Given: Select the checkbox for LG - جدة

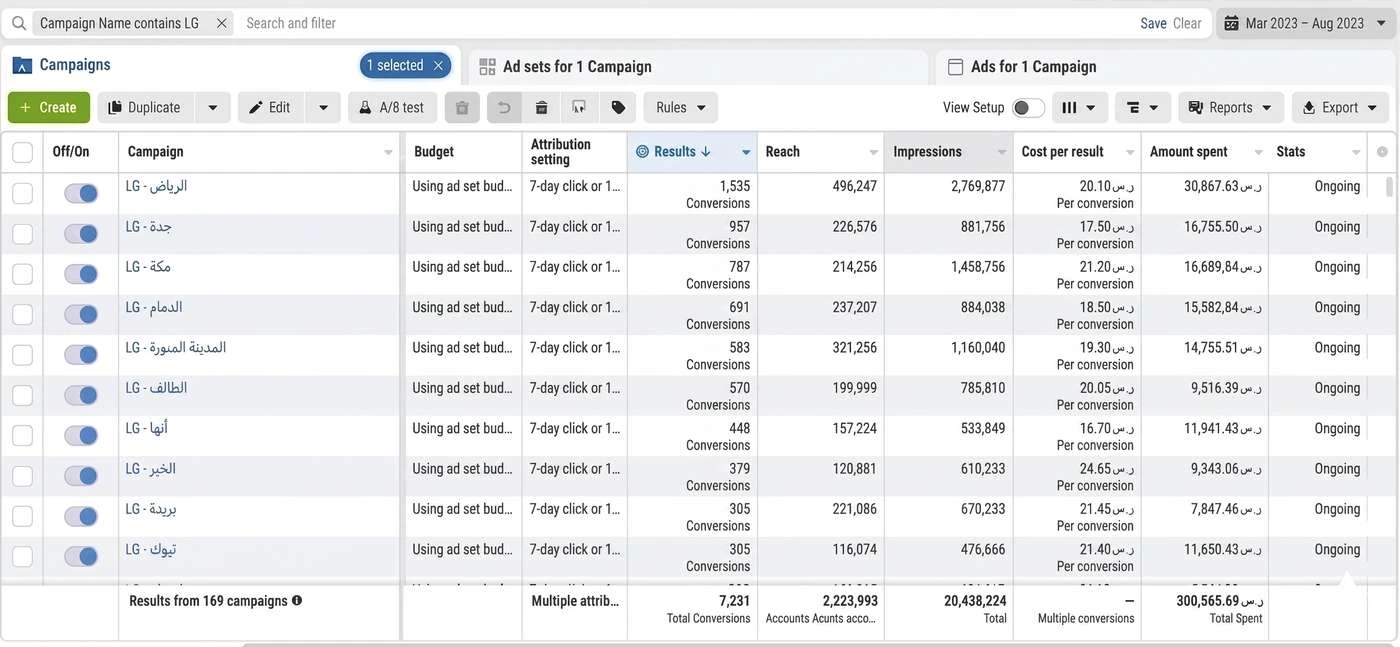Looking at the screenshot, I should tap(22, 234).
